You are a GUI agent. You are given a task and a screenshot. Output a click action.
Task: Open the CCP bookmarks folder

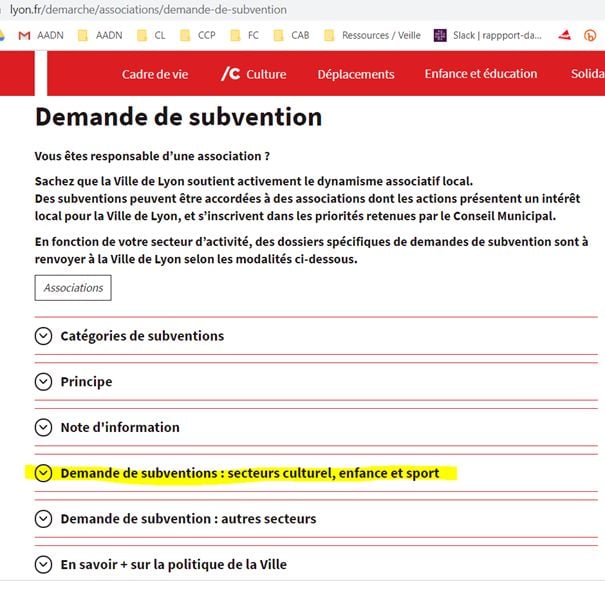[198, 35]
